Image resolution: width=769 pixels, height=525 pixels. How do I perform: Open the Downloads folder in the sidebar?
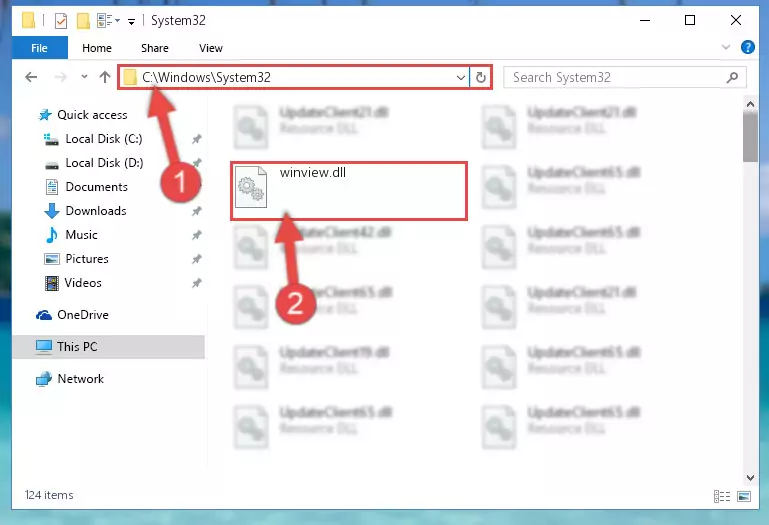(96, 211)
